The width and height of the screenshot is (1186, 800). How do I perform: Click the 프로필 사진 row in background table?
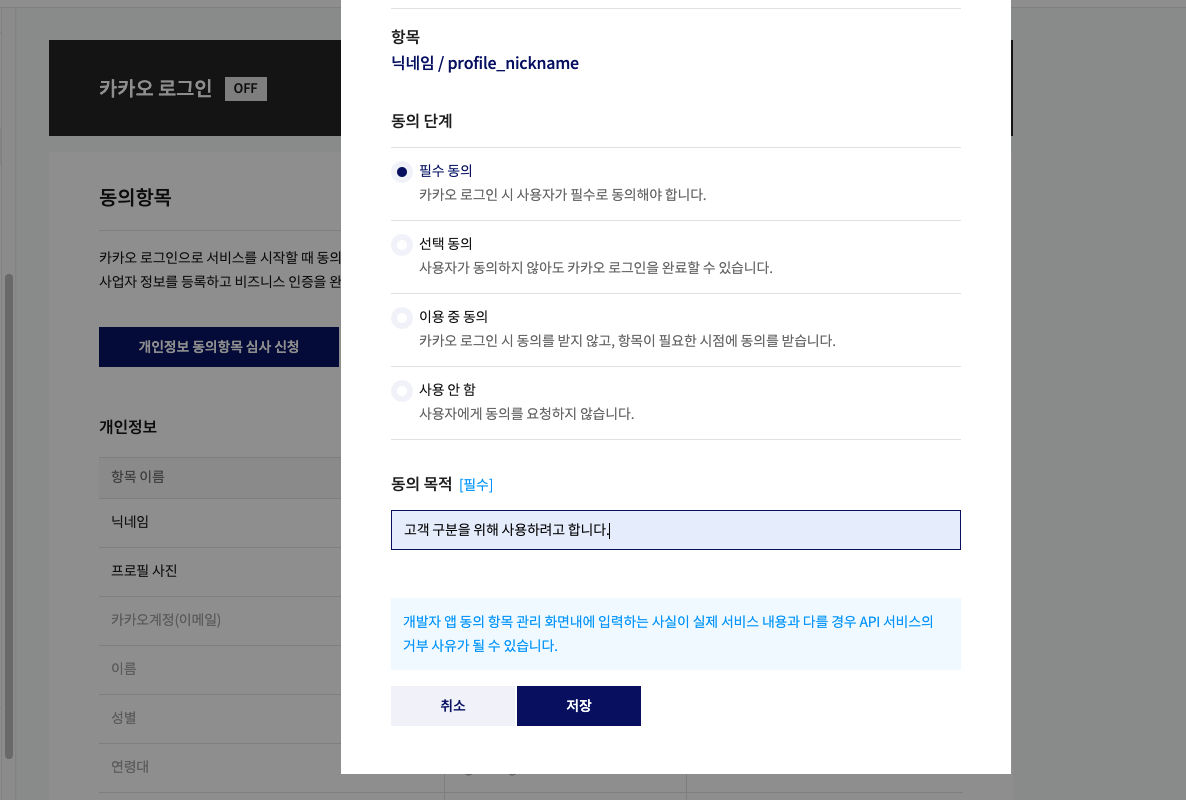pos(219,571)
